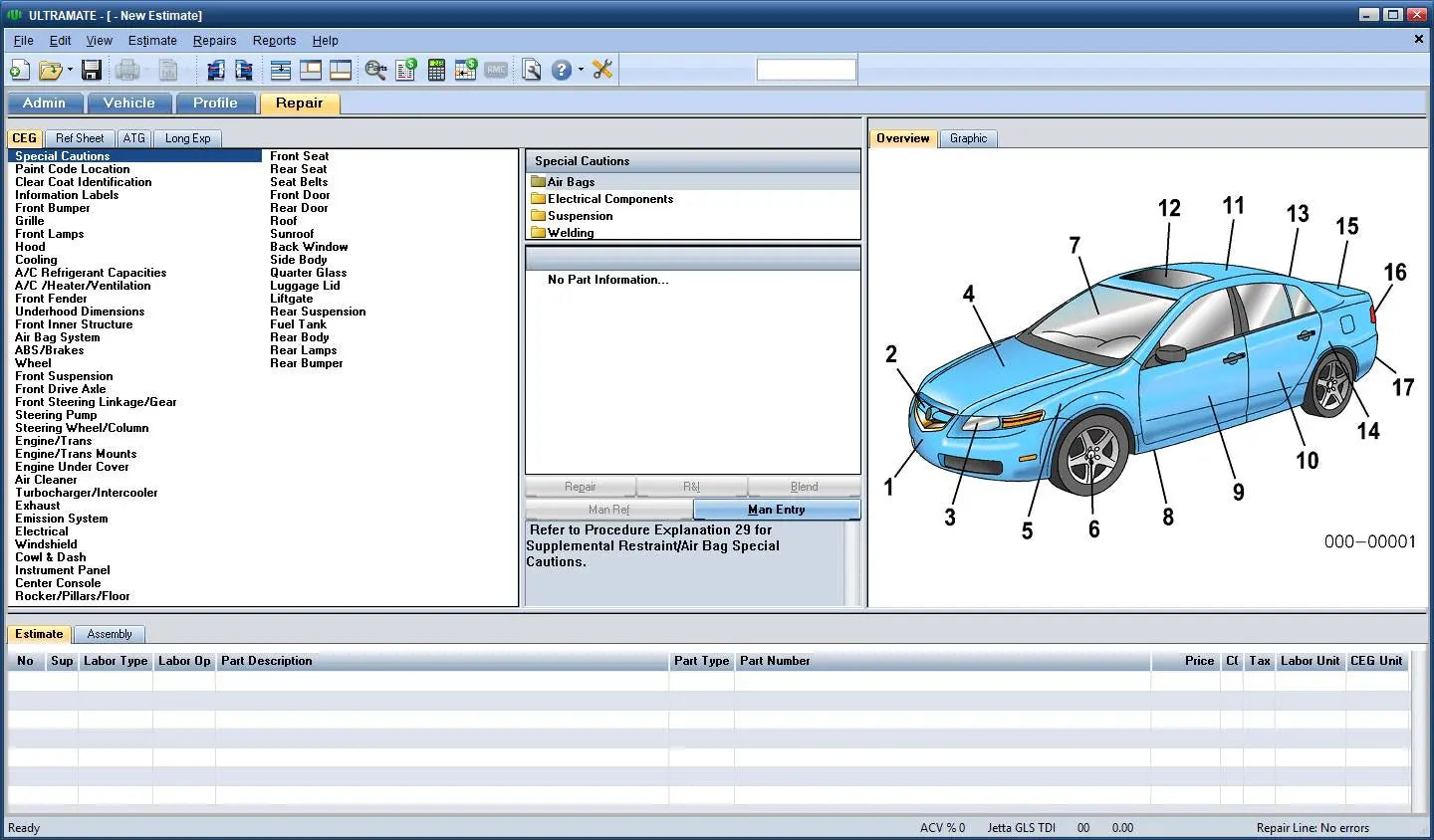The height and width of the screenshot is (840, 1434).
Task: Switch to the Vehicle section tab
Action: tap(129, 103)
